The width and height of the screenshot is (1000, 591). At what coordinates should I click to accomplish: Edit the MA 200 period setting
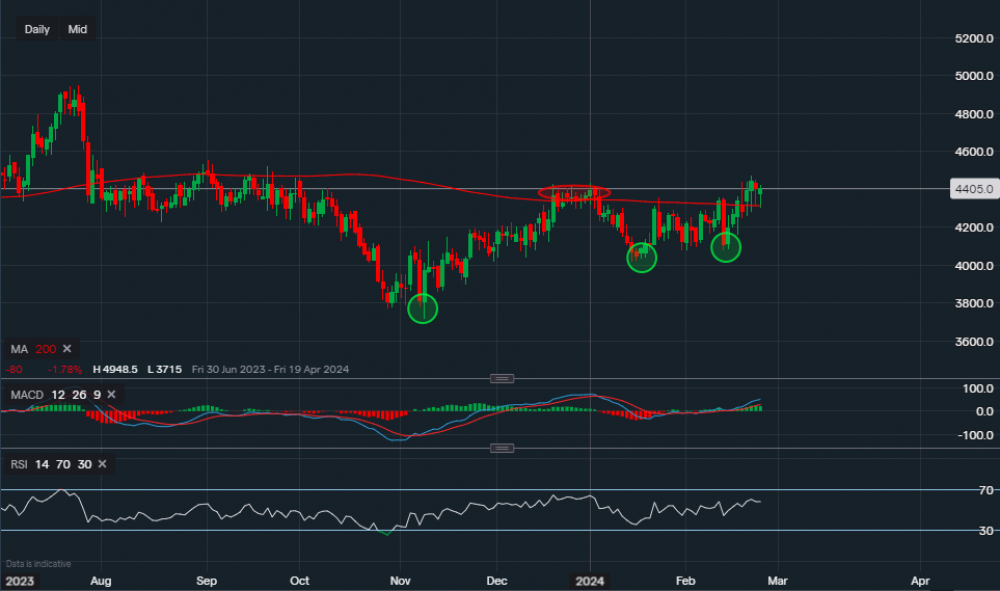point(46,349)
